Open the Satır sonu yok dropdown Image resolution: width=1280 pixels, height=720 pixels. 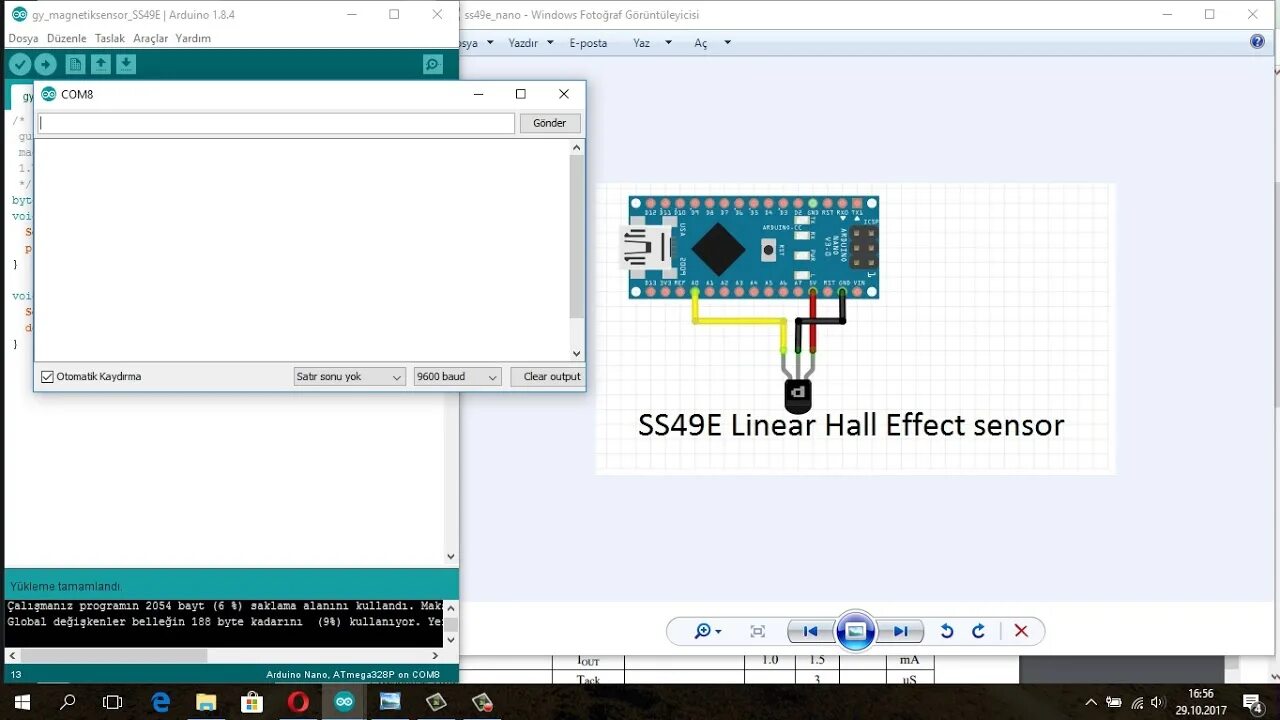point(349,377)
